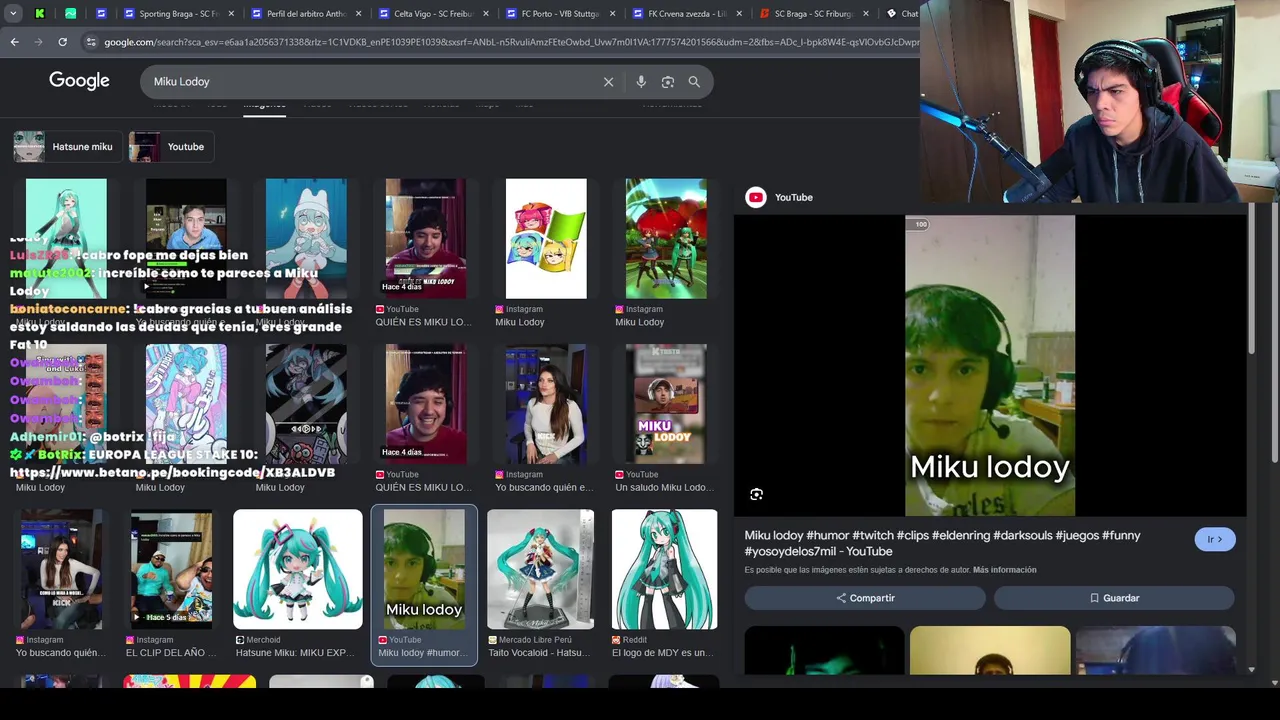This screenshot has width=1280, height=720.
Task: Share the image with Compartir
Action: pyautogui.click(x=865, y=598)
